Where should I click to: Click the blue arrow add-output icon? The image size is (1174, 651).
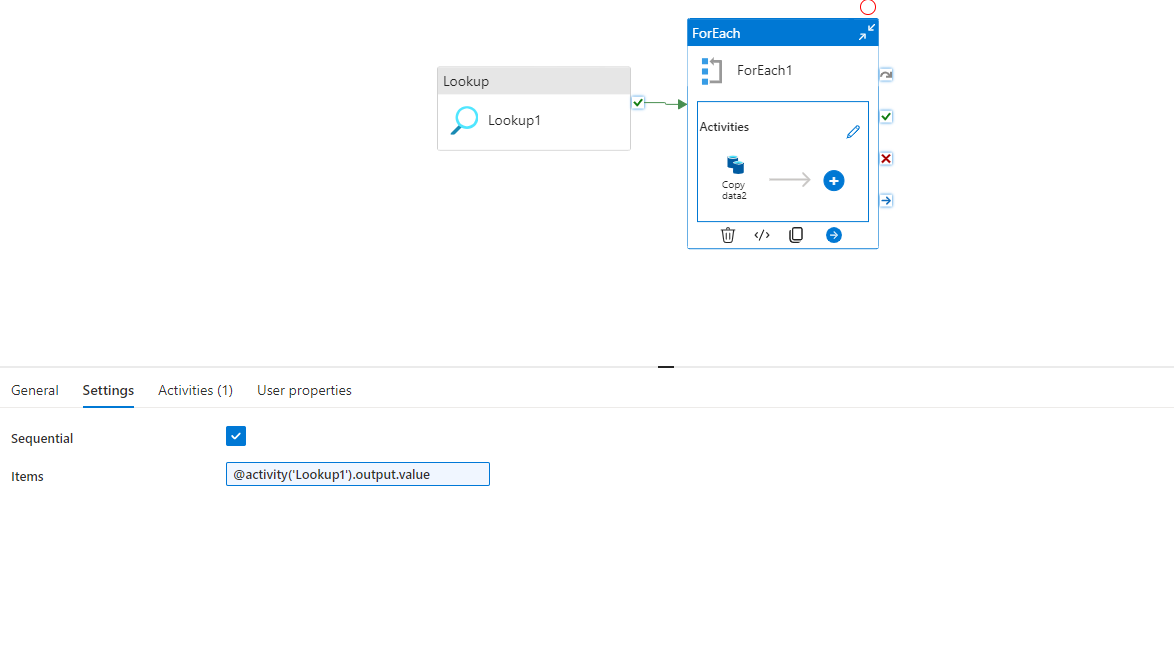833,235
